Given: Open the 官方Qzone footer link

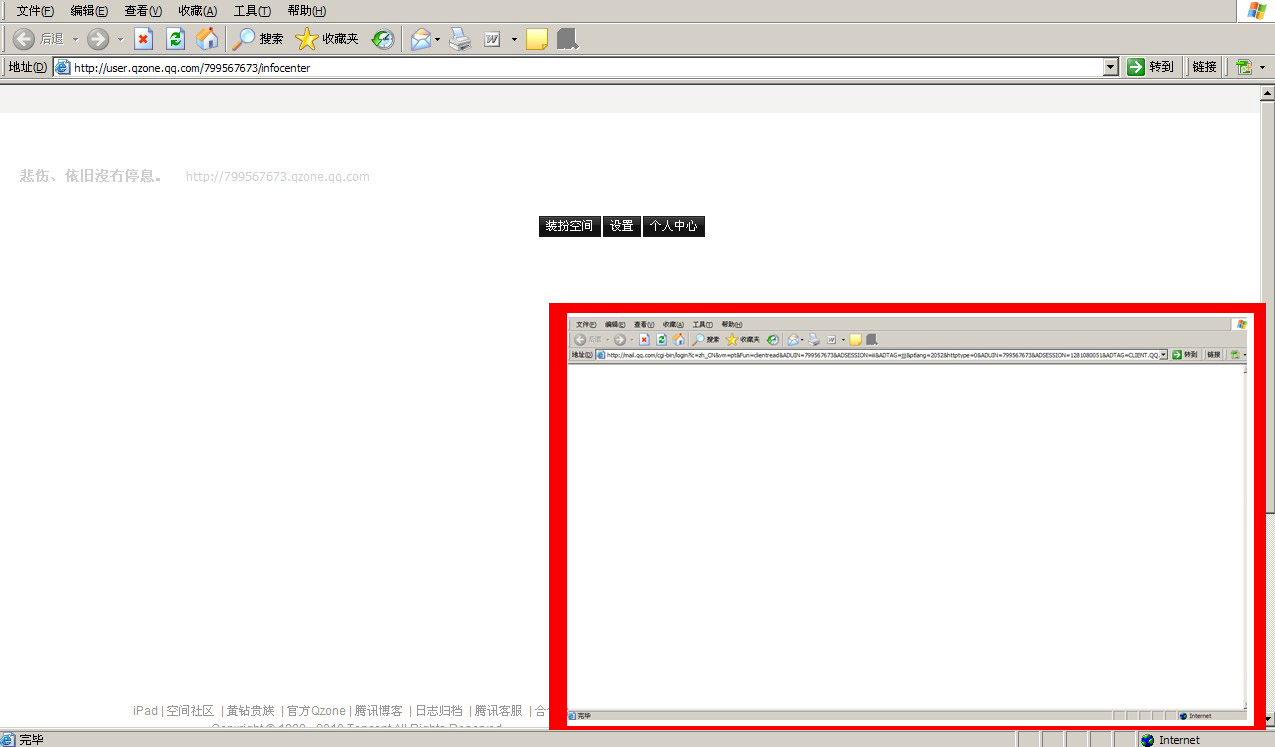Looking at the screenshot, I should [x=316, y=710].
